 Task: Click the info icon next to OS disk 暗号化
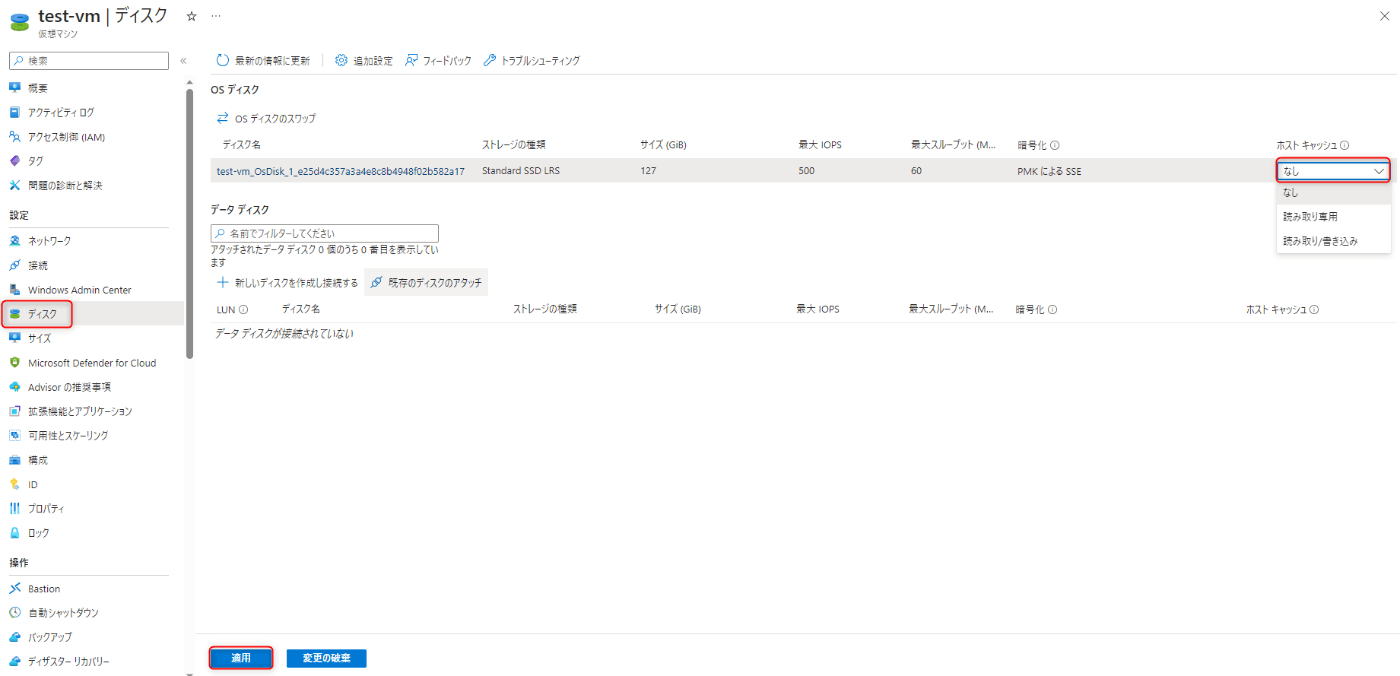pyautogui.click(x=1055, y=145)
